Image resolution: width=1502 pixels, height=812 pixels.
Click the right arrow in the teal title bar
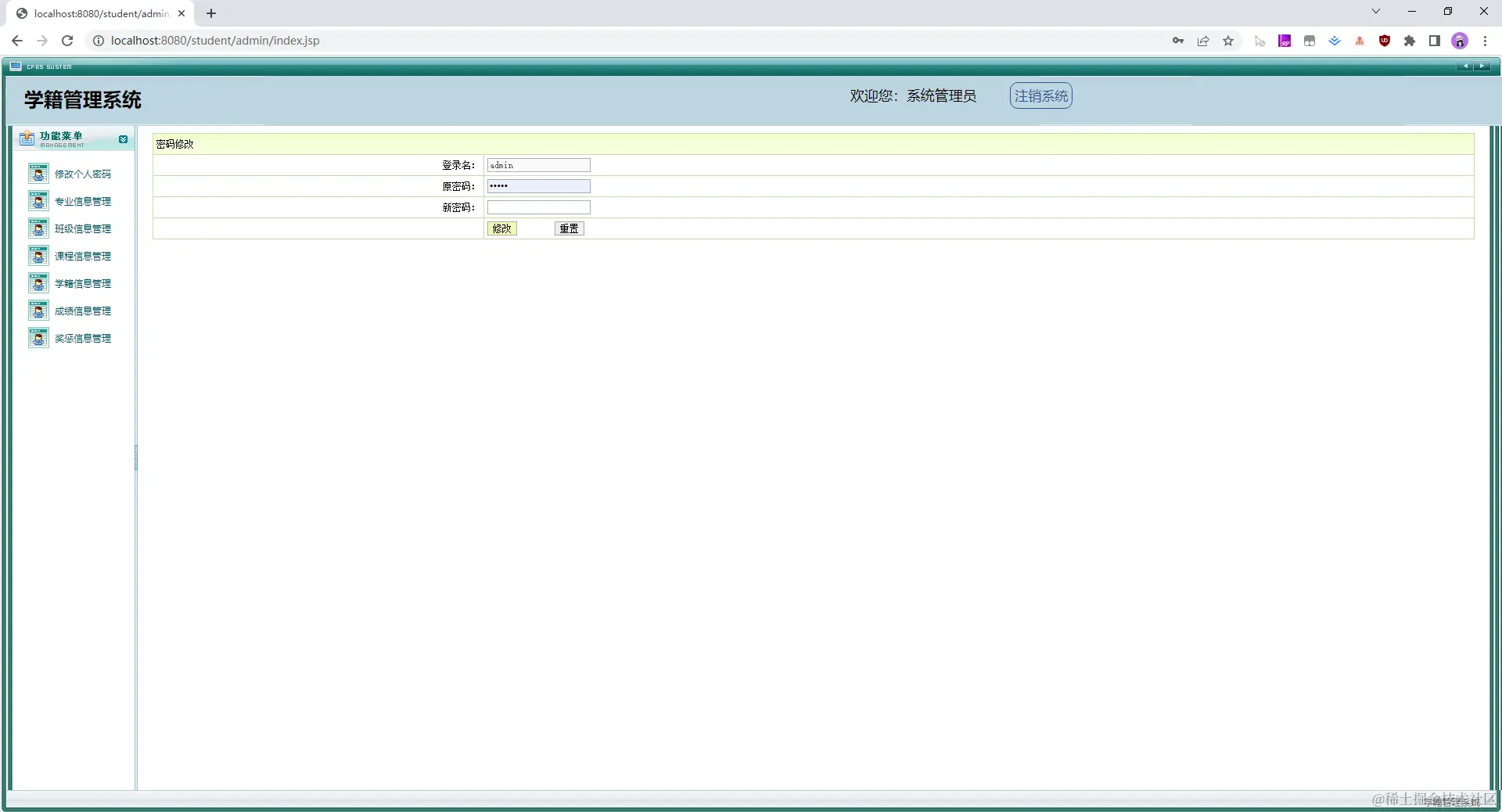click(1482, 66)
